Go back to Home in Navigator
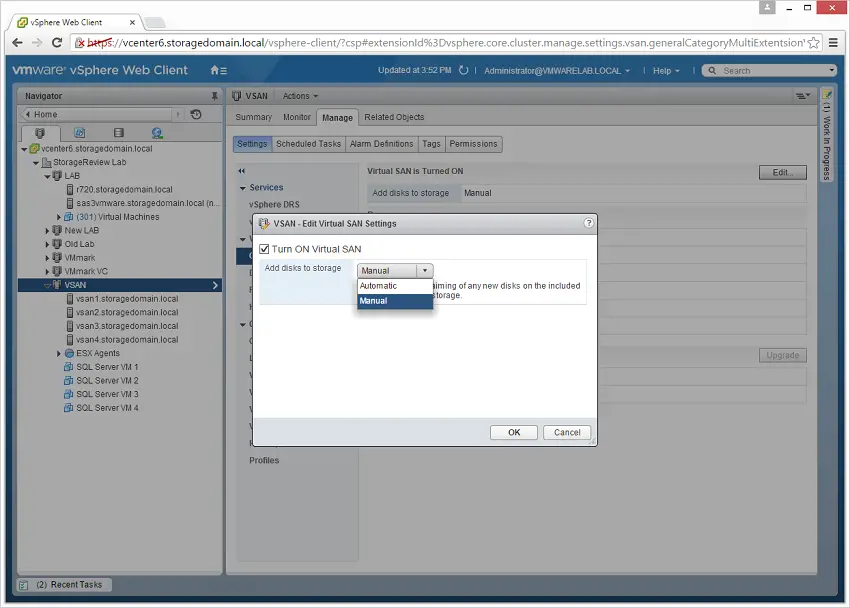This screenshot has width=850, height=608. (96, 114)
